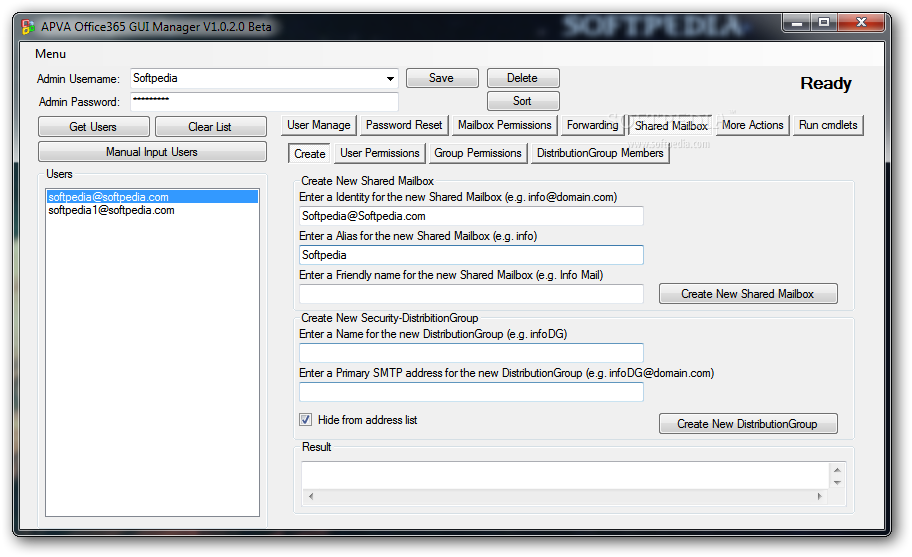Click the Shared Mailbox identity field
The image size is (912, 557).
[471, 216]
